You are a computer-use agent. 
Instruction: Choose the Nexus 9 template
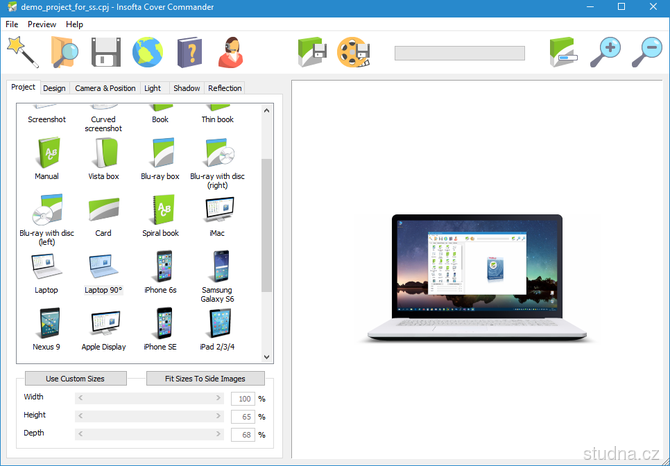pyautogui.click(x=46, y=329)
